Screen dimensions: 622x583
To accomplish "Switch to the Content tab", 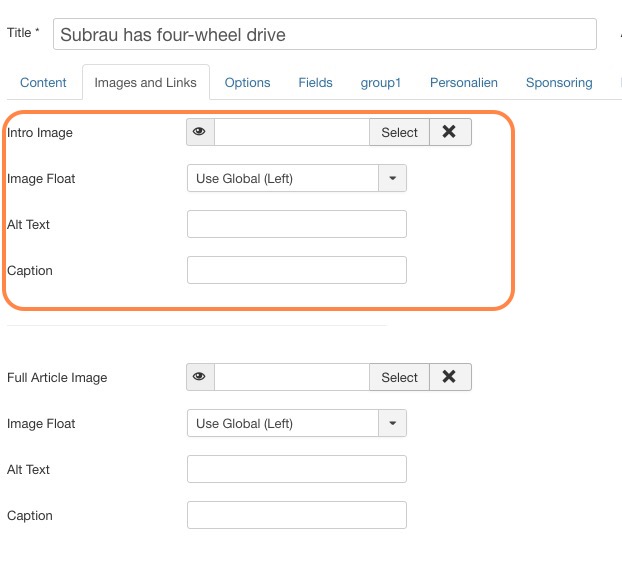I will pos(43,82).
